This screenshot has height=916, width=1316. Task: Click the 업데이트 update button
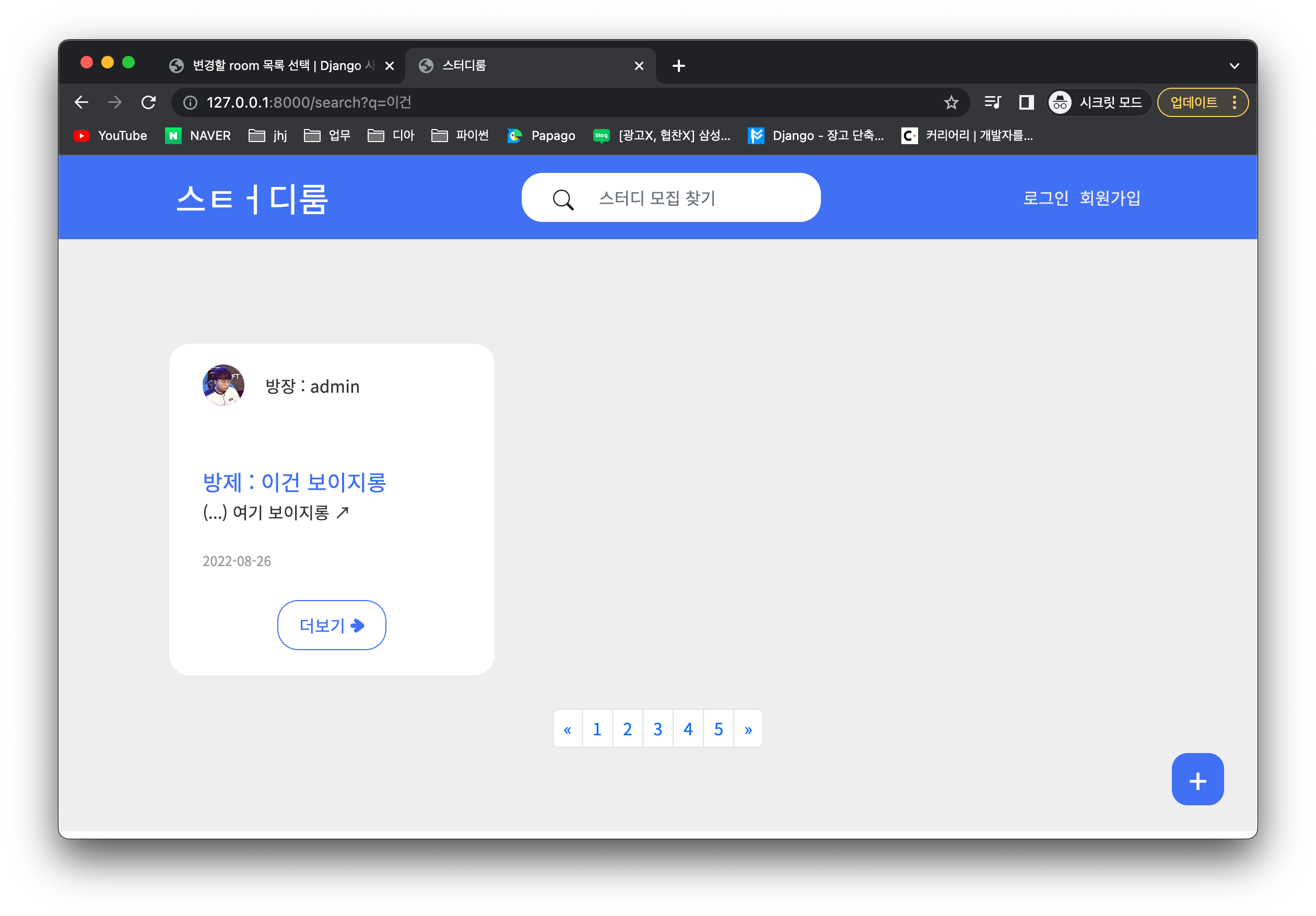point(1193,102)
